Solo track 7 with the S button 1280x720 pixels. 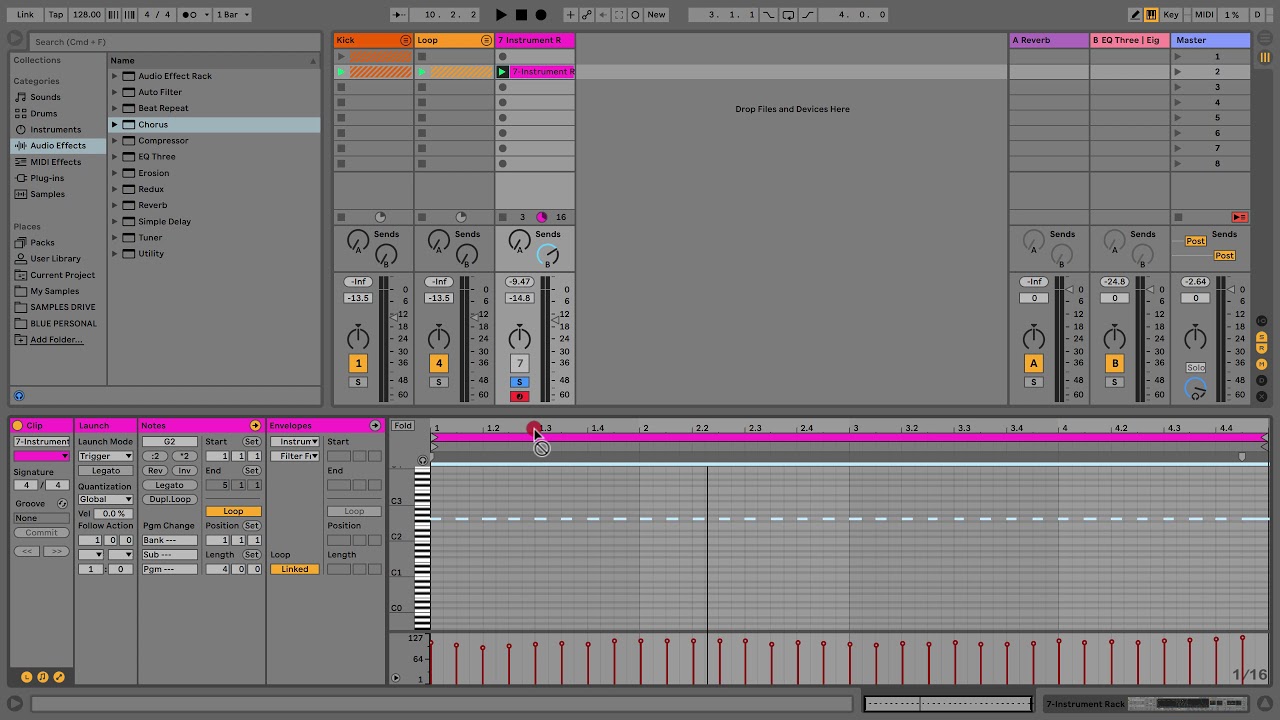tap(519, 382)
